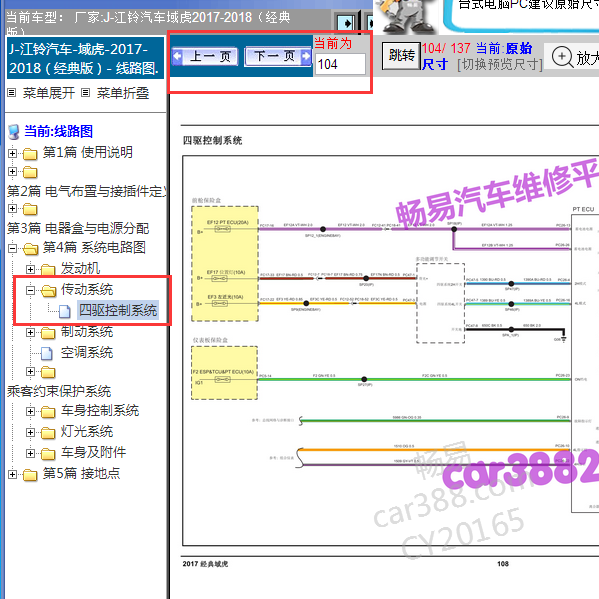Click the folder icon of 第4篇 系统电路图
The height and width of the screenshot is (599, 599).
tap(30, 249)
